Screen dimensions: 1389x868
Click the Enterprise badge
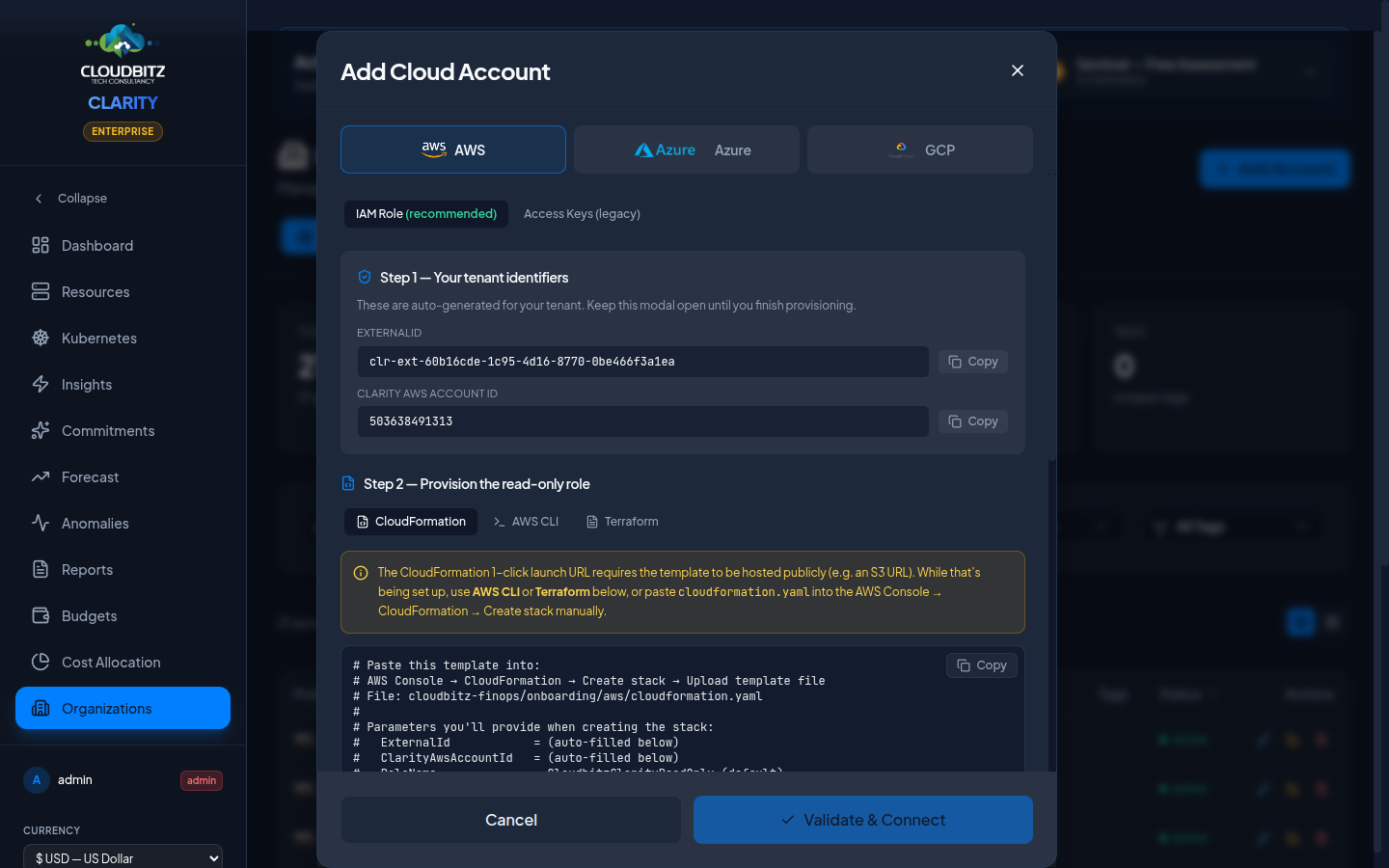[123, 131]
